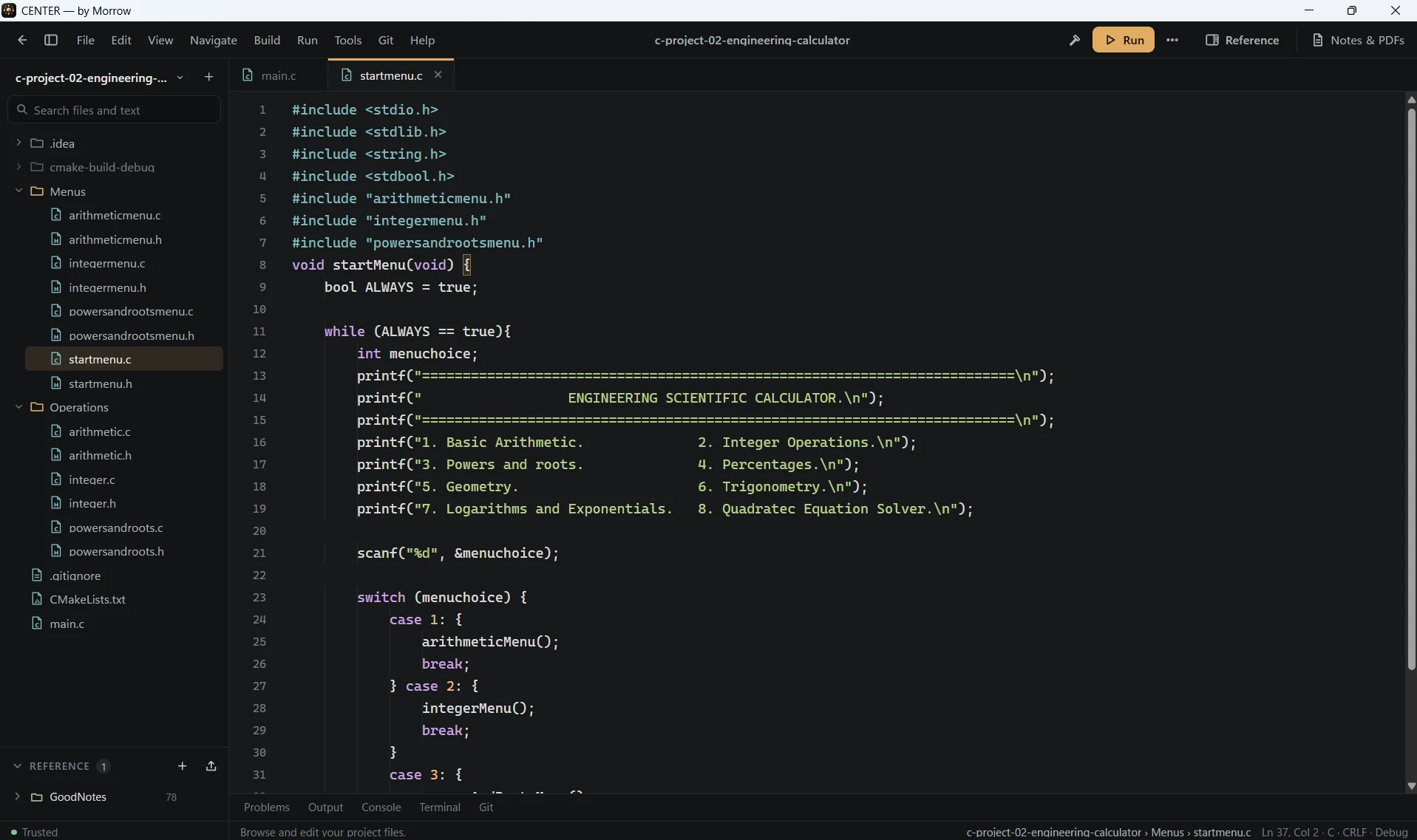Open arithmeticmenu.c file in tree
Viewport: 1417px width, 840px height.
coord(115,215)
